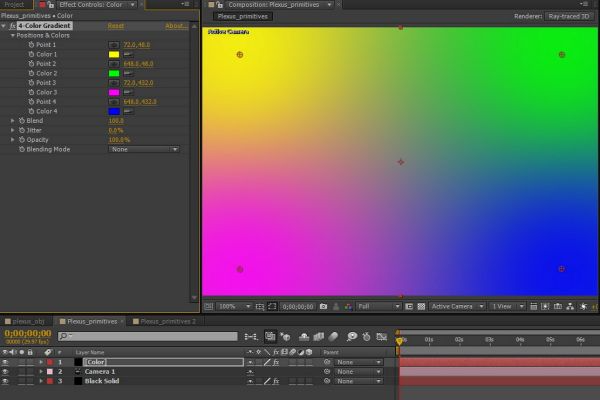Toggle Live Update icon in timeline
The image size is (600, 400).
tap(270, 336)
